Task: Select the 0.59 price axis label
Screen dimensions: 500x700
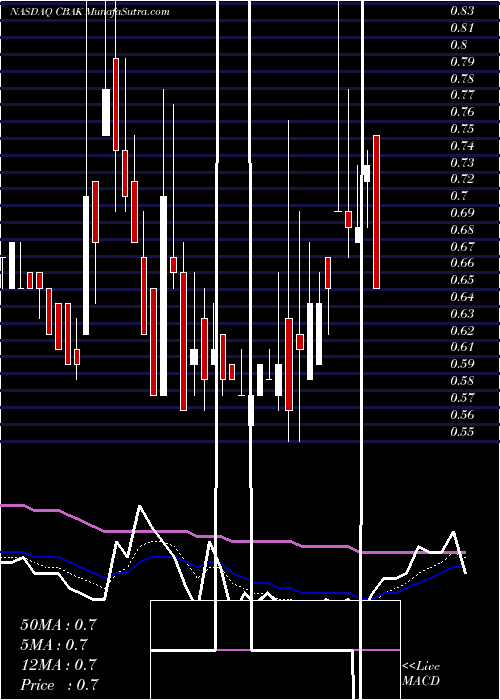Action: click(x=462, y=364)
